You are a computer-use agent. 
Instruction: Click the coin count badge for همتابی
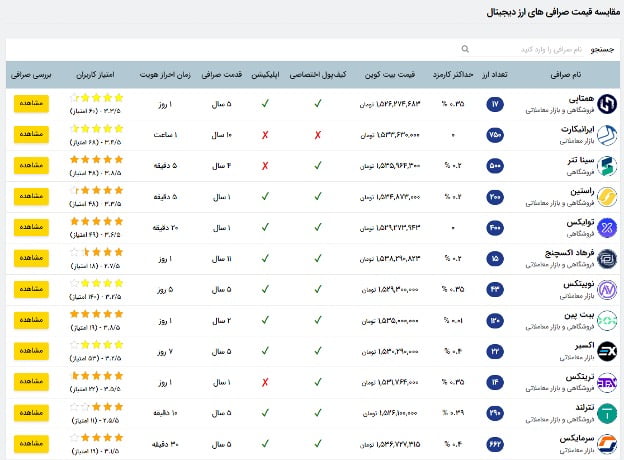tap(495, 104)
